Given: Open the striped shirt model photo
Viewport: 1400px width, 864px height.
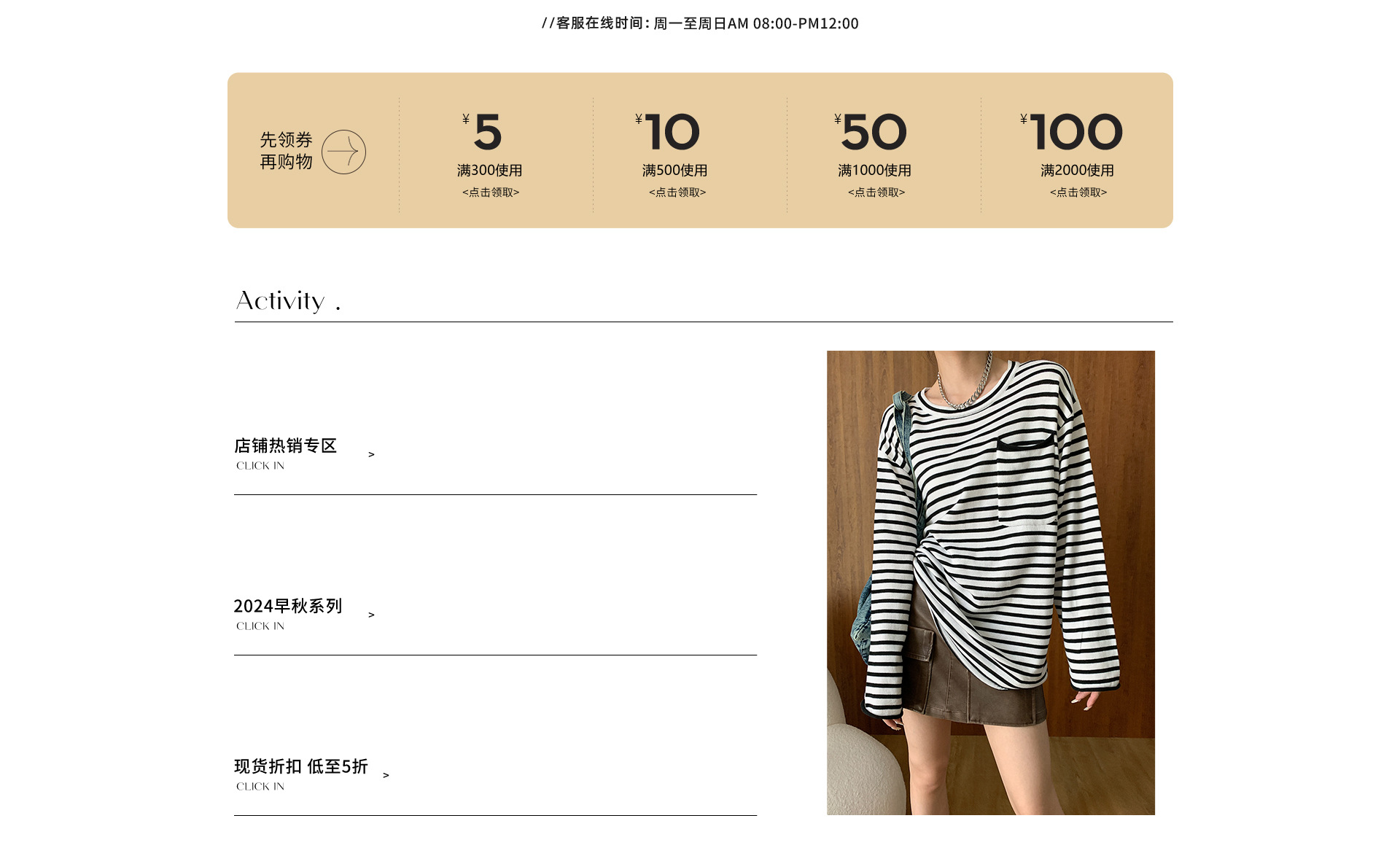Looking at the screenshot, I should point(990,583).
